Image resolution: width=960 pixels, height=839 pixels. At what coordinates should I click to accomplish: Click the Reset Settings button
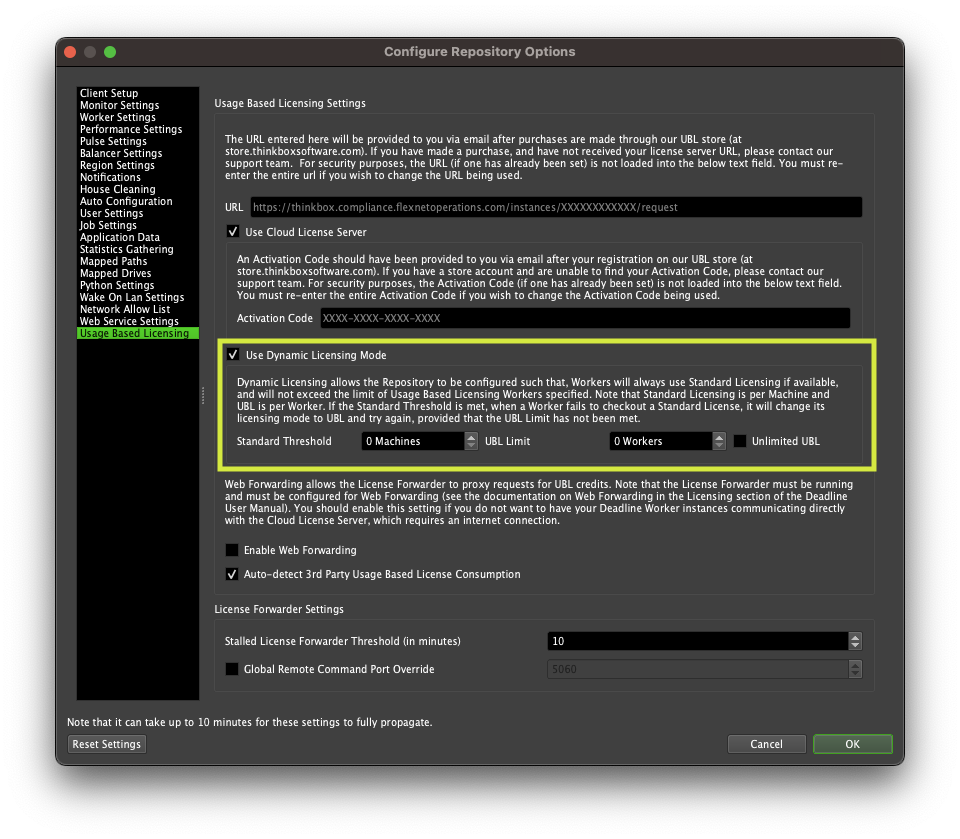107,744
